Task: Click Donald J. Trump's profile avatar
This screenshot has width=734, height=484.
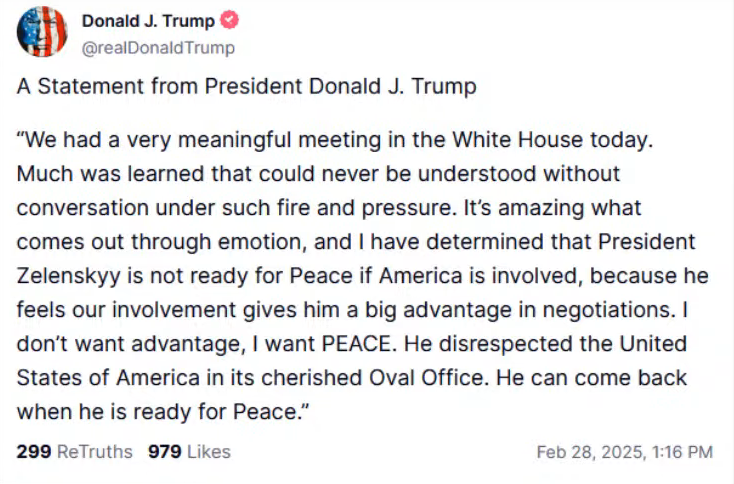Action: 42,31
